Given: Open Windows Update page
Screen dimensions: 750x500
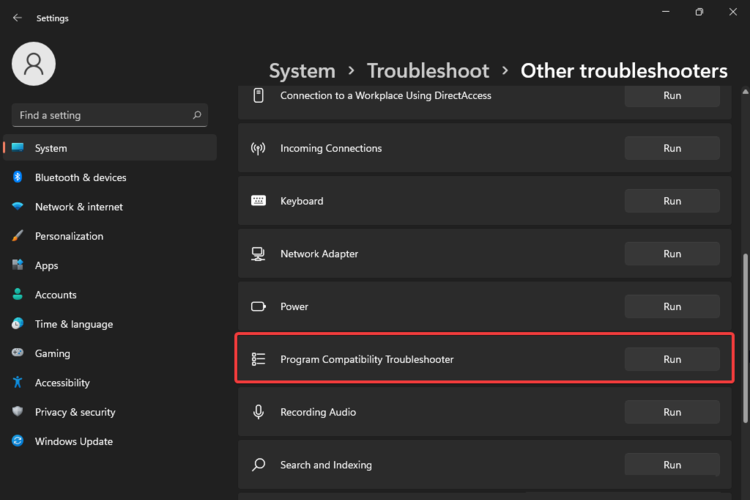Looking at the screenshot, I should pyautogui.click(x=73, y=441).
